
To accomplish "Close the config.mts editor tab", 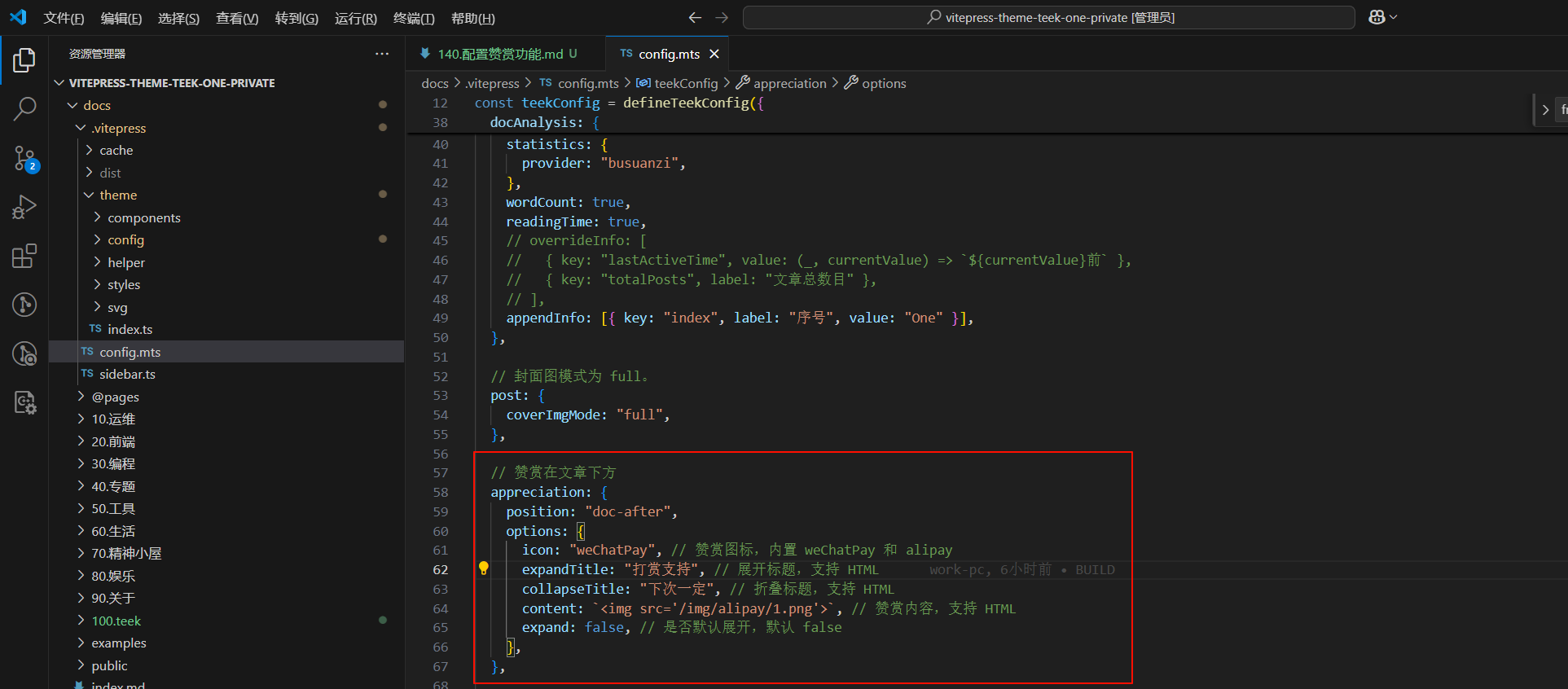I will (x=714, y=54).
